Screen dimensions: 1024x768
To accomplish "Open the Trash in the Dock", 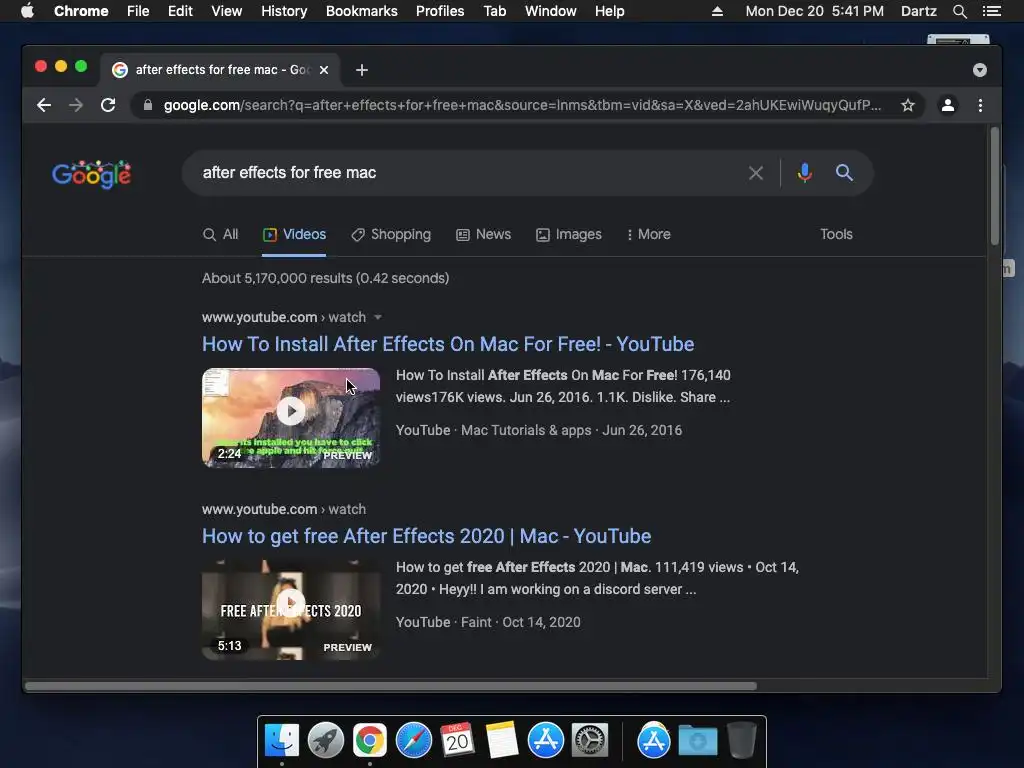I will pyautogui.click(x=742, y=741).
